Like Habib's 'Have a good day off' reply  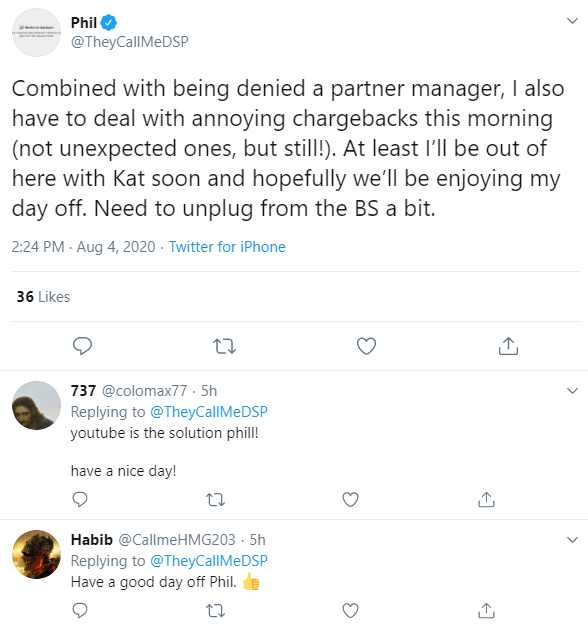pos(350,610)
